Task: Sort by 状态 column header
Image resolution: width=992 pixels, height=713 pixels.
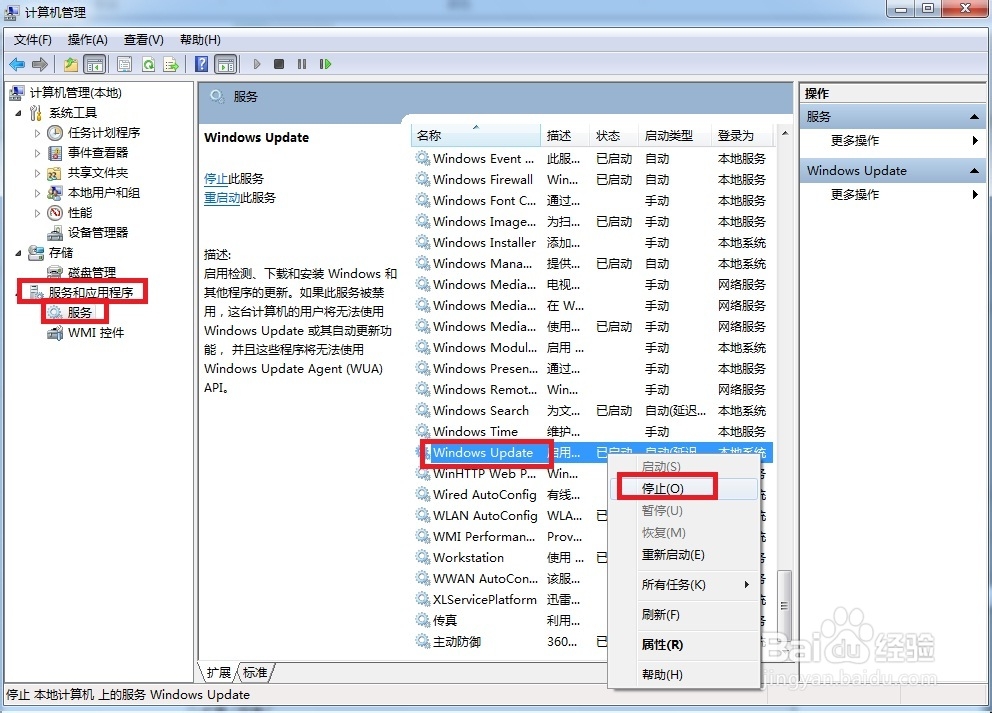Action: coord(614,135)
